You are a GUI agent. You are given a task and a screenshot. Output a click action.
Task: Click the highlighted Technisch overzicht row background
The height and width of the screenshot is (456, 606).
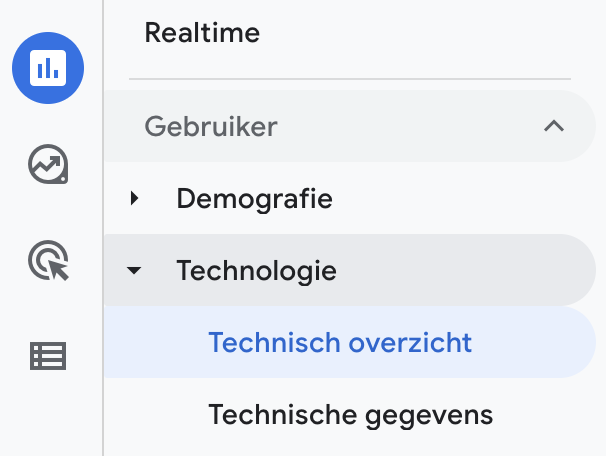[530, 343]
